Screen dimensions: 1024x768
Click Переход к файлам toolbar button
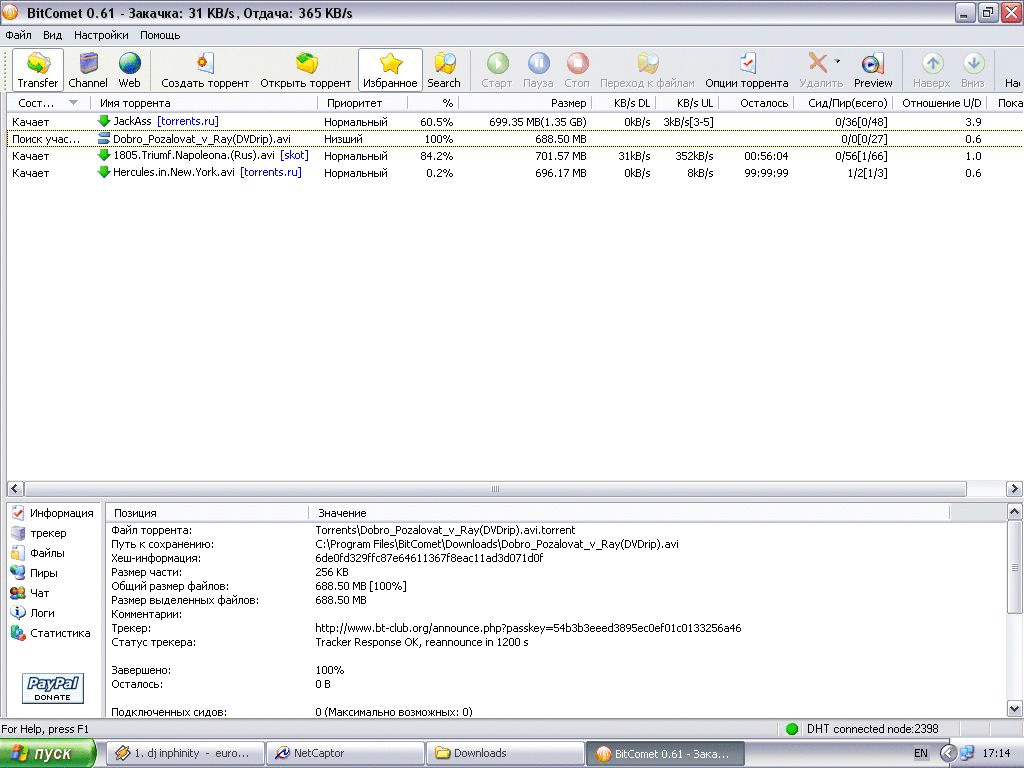pos(647,70)
